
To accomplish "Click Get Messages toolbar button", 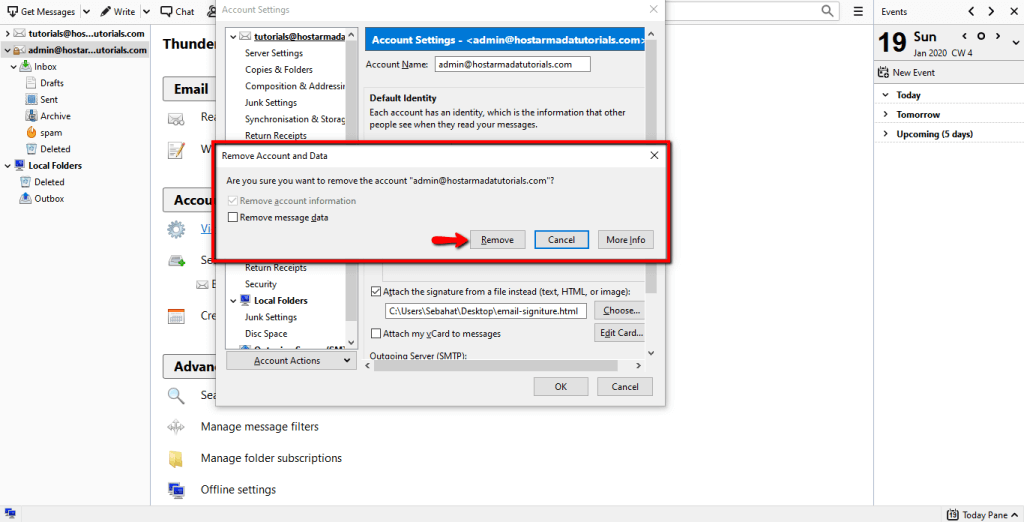I will tap(41, 12).
